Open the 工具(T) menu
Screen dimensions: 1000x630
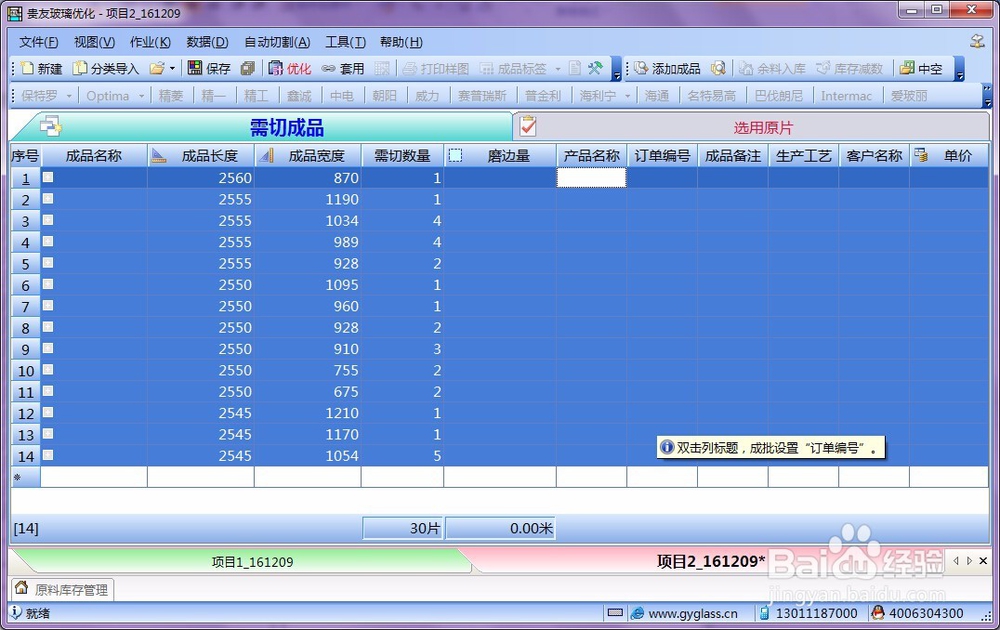(346, 42)
